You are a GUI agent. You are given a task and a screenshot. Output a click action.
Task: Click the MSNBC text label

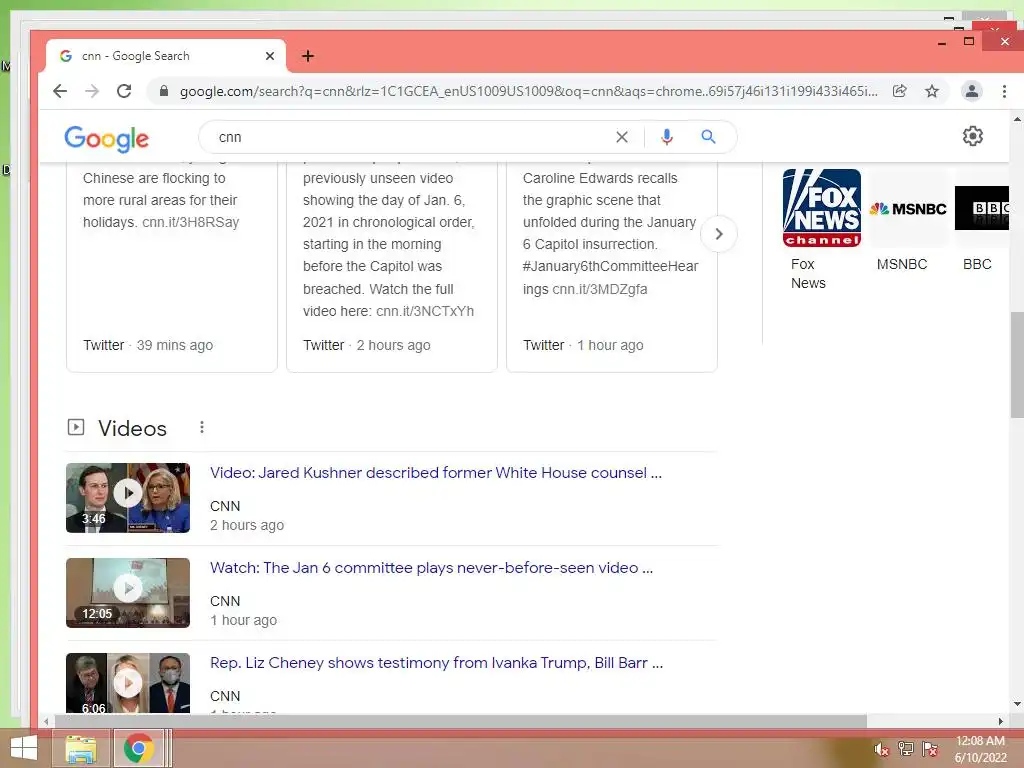[x=902, y=264]
